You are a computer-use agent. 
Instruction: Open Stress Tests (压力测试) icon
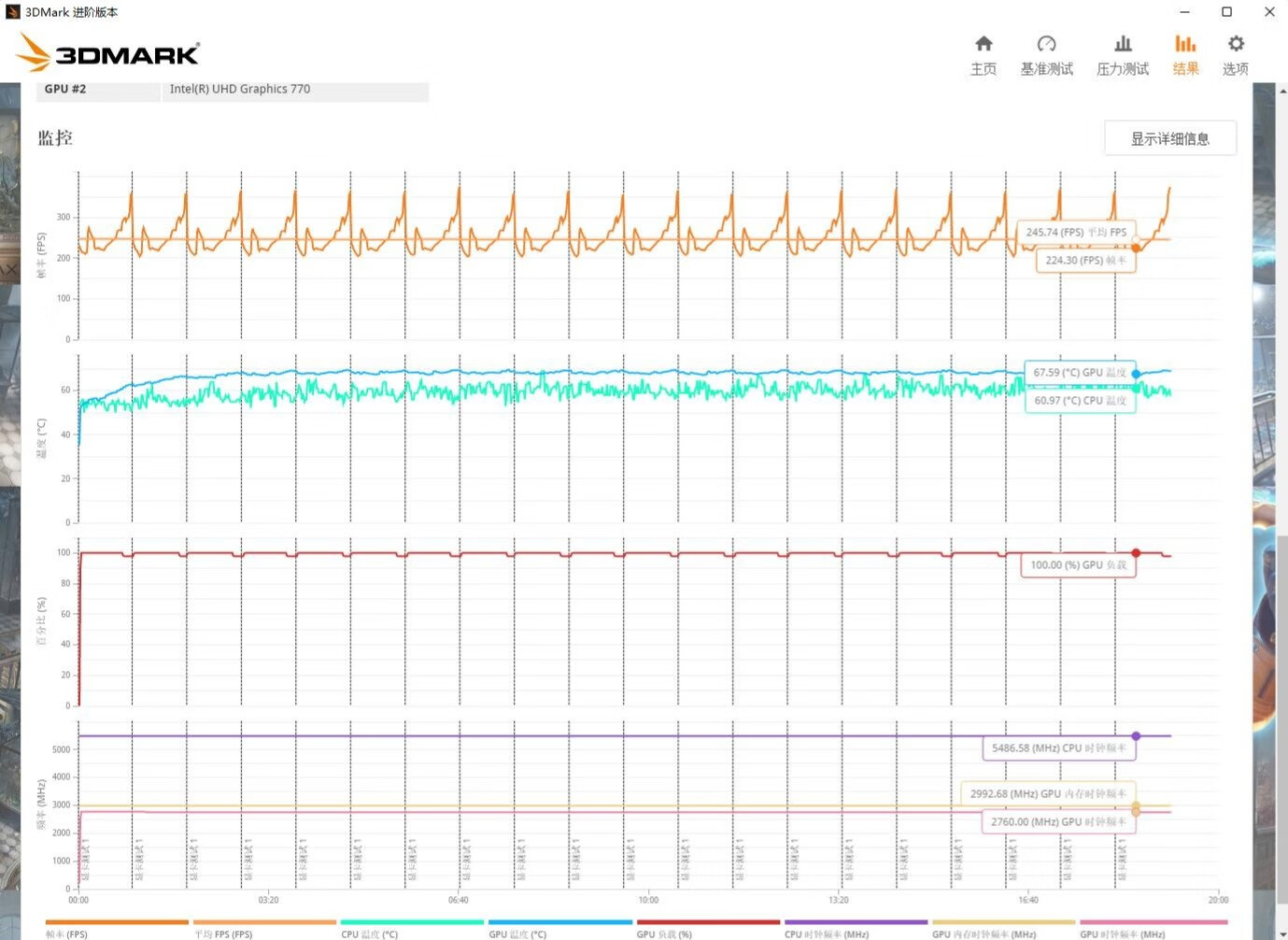[x=1123, y=44]
